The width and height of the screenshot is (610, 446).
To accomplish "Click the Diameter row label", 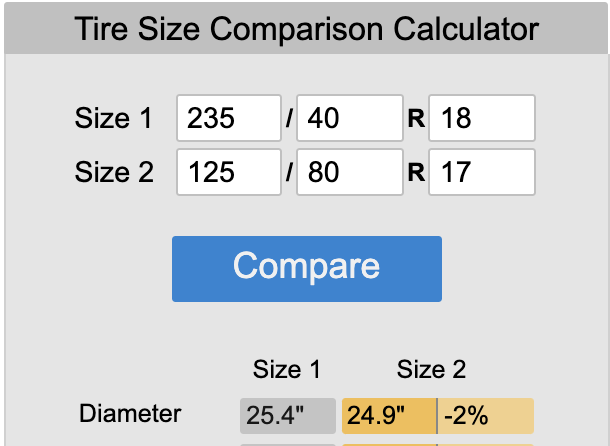I will click(x=130, y=413).
